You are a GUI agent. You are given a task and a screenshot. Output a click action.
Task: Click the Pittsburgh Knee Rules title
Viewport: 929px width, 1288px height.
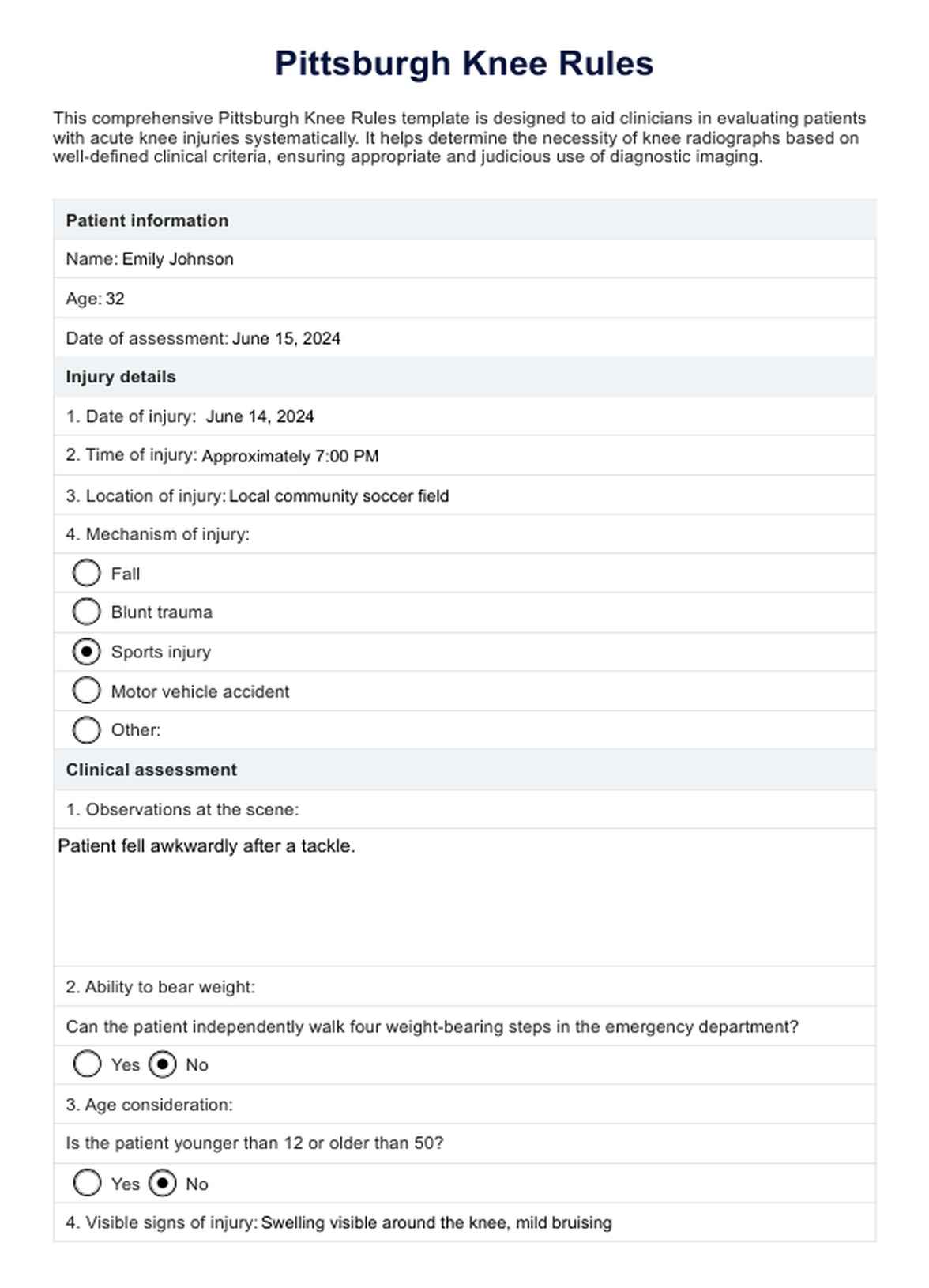[464, 63]
